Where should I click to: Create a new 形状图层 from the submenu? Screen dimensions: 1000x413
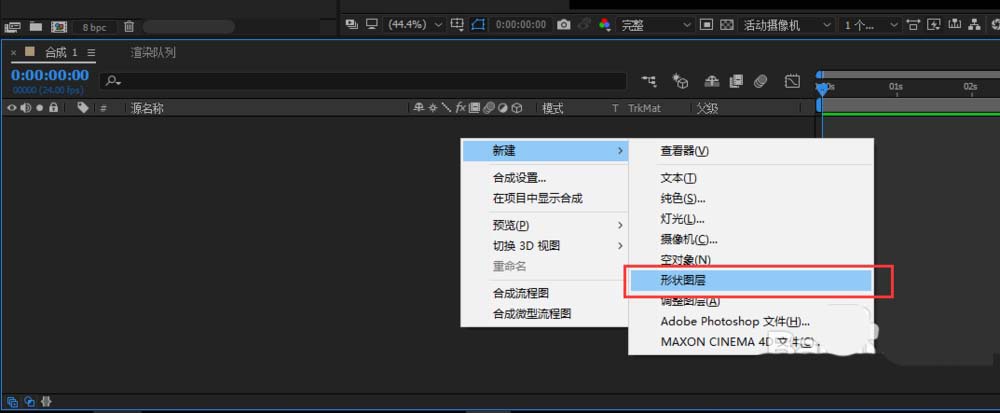[x=750, y=280]
